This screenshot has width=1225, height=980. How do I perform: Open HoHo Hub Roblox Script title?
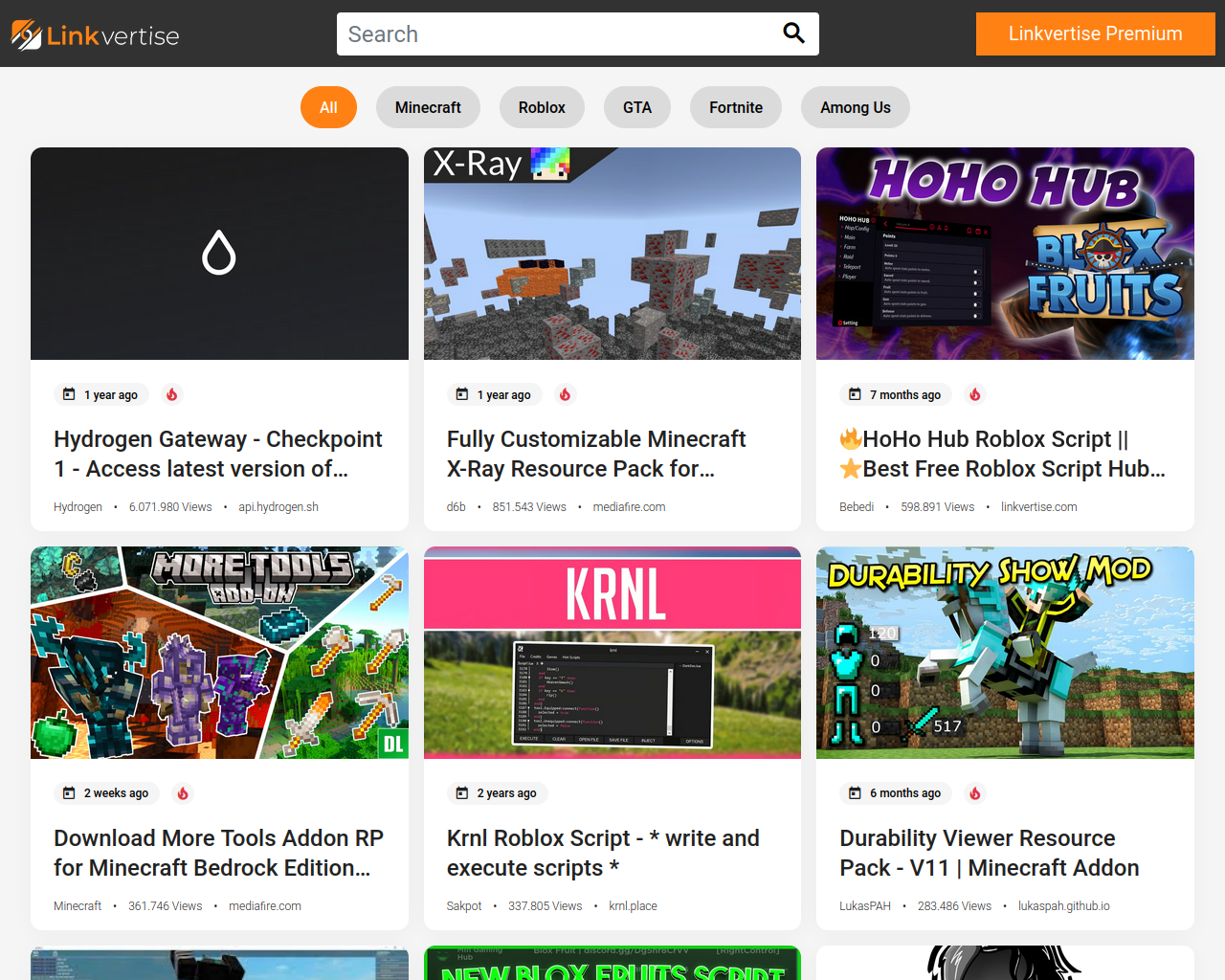[x=1003, y=454]
